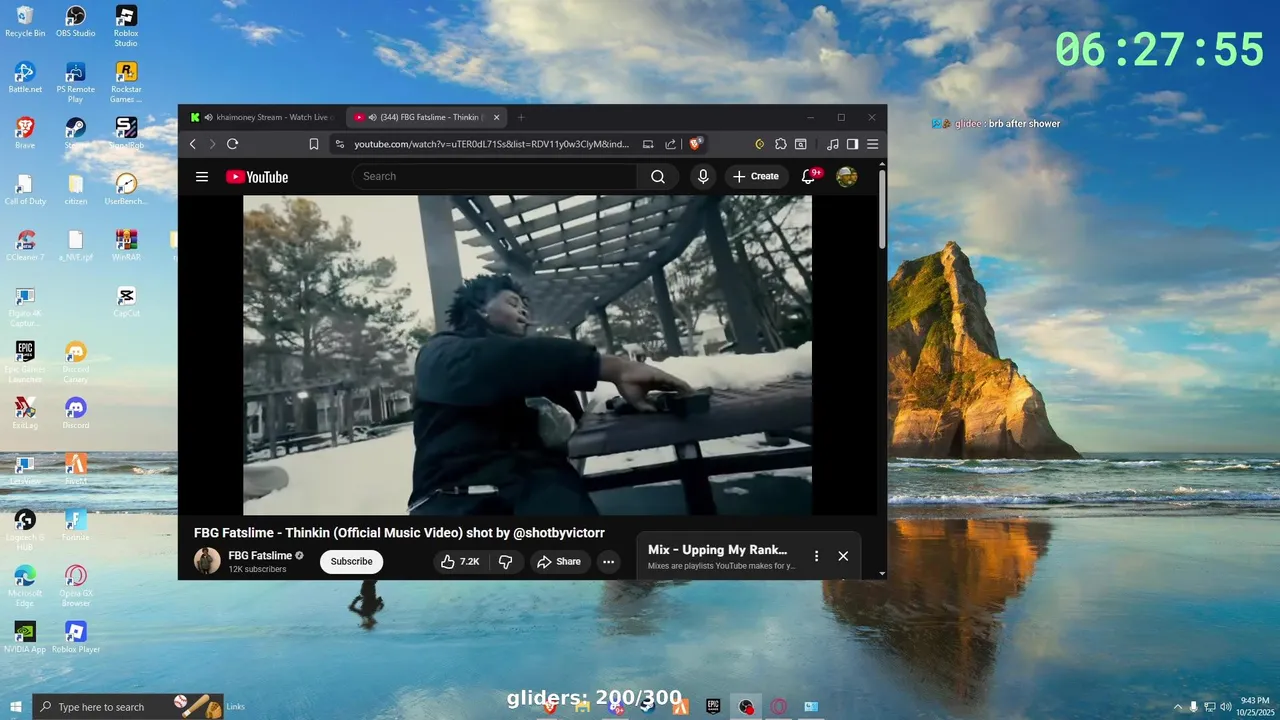
Task: Click the taskbar Type here to search box
Action: point(128,707)
